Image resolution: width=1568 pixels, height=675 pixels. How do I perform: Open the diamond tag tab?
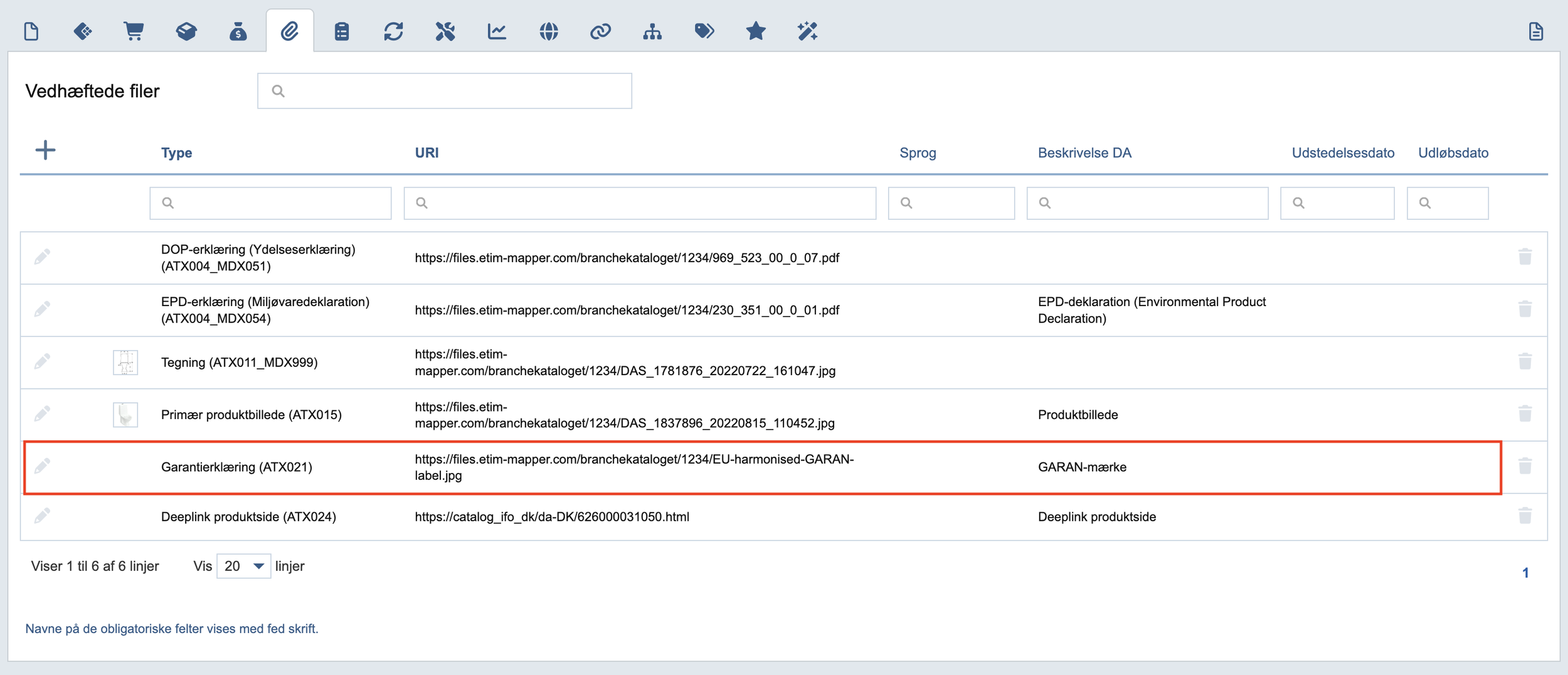click(83, 31)
